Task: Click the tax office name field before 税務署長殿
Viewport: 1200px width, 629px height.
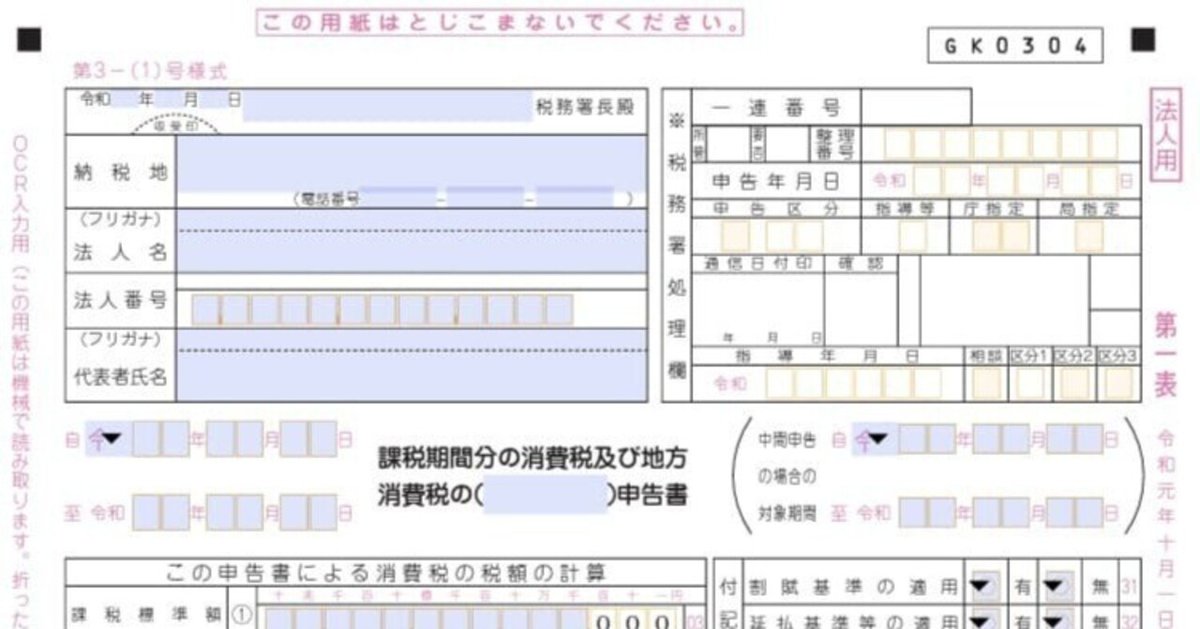Action: click(388, 105)
